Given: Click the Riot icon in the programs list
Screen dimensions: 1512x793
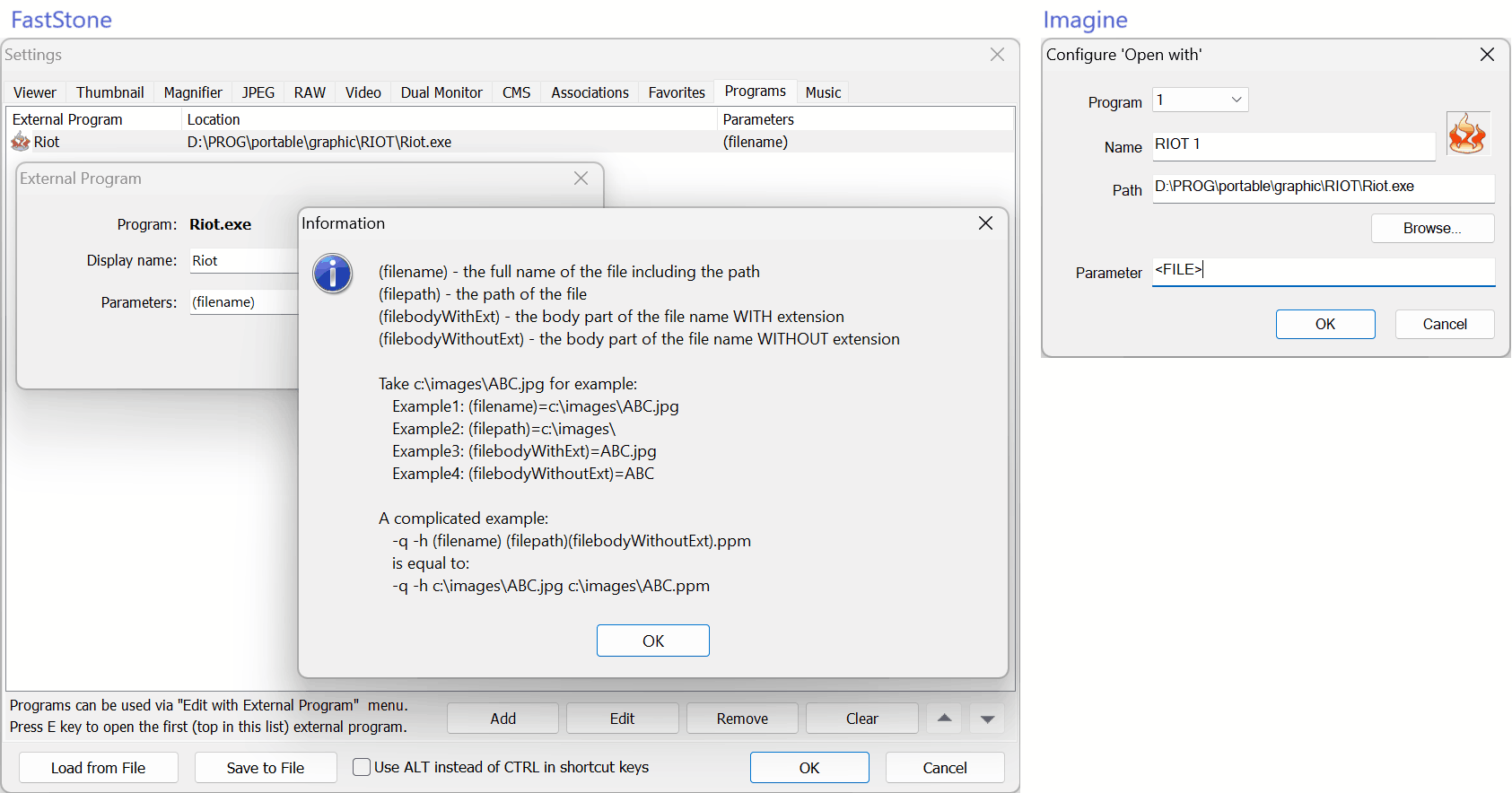Looking at the screenshot, I should point(21,142).
